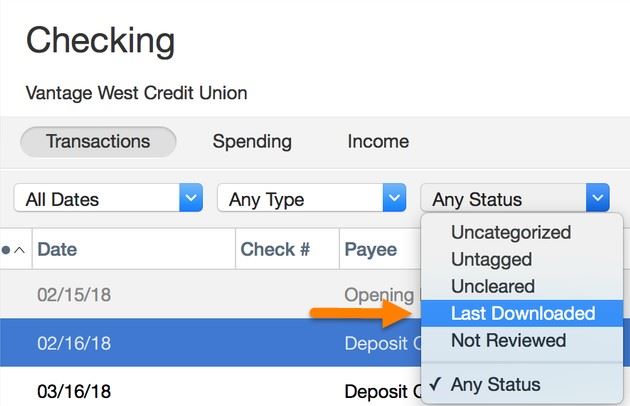Filter by Uncleared status
630x406 pixels.
493,286
